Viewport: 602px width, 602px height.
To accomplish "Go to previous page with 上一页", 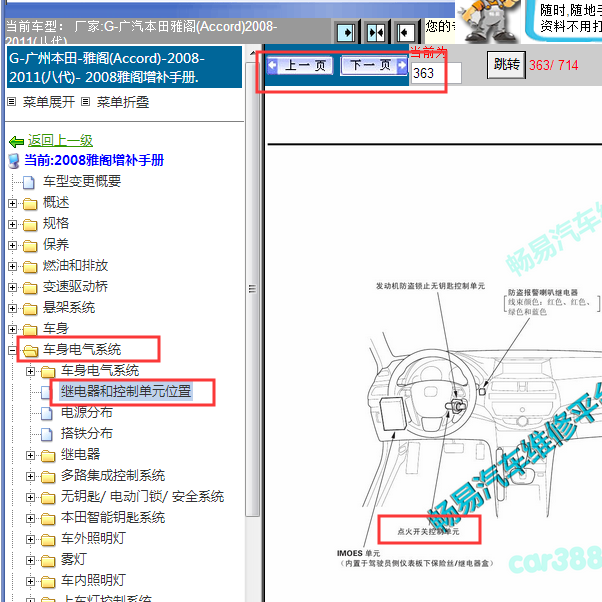I will tap(300, 66).
